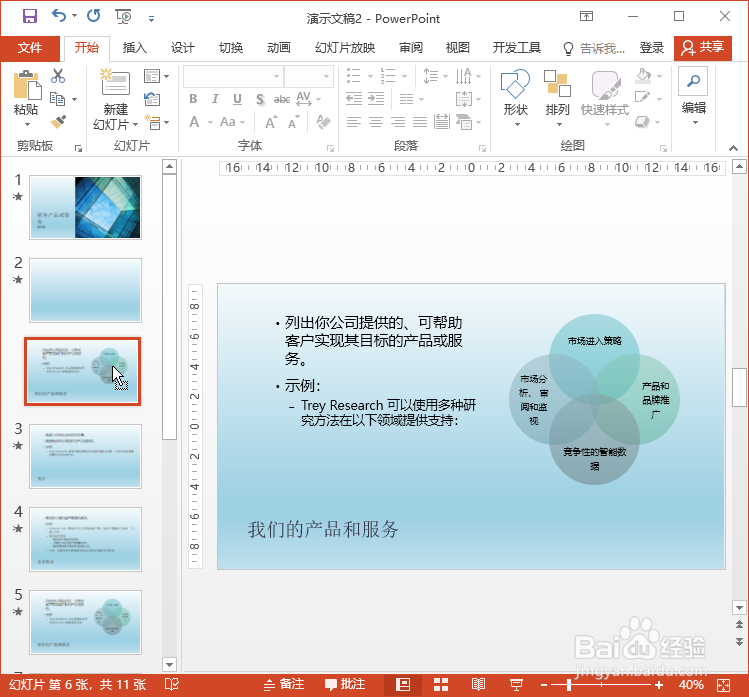
Task: Toggle text Shadow formatting
Action: click(259, 99)
